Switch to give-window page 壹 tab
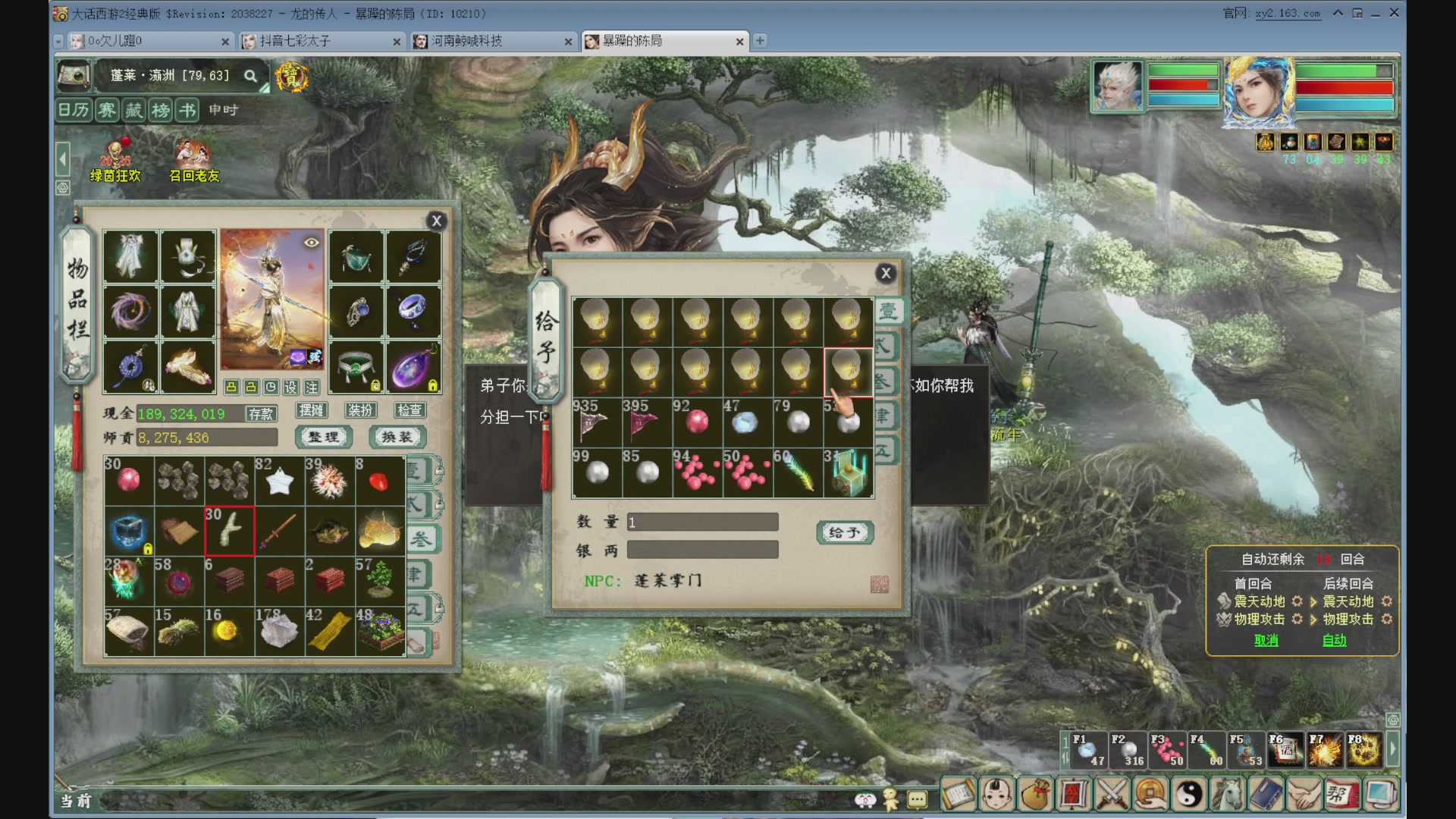The image size is (1456, 819). 888,311
